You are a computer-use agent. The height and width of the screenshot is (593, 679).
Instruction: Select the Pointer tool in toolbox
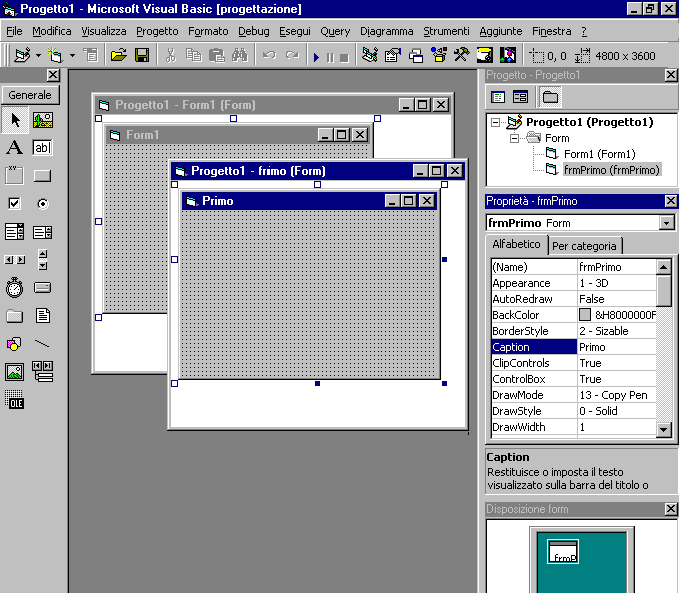pyautogui.click(x=15, y=120)
